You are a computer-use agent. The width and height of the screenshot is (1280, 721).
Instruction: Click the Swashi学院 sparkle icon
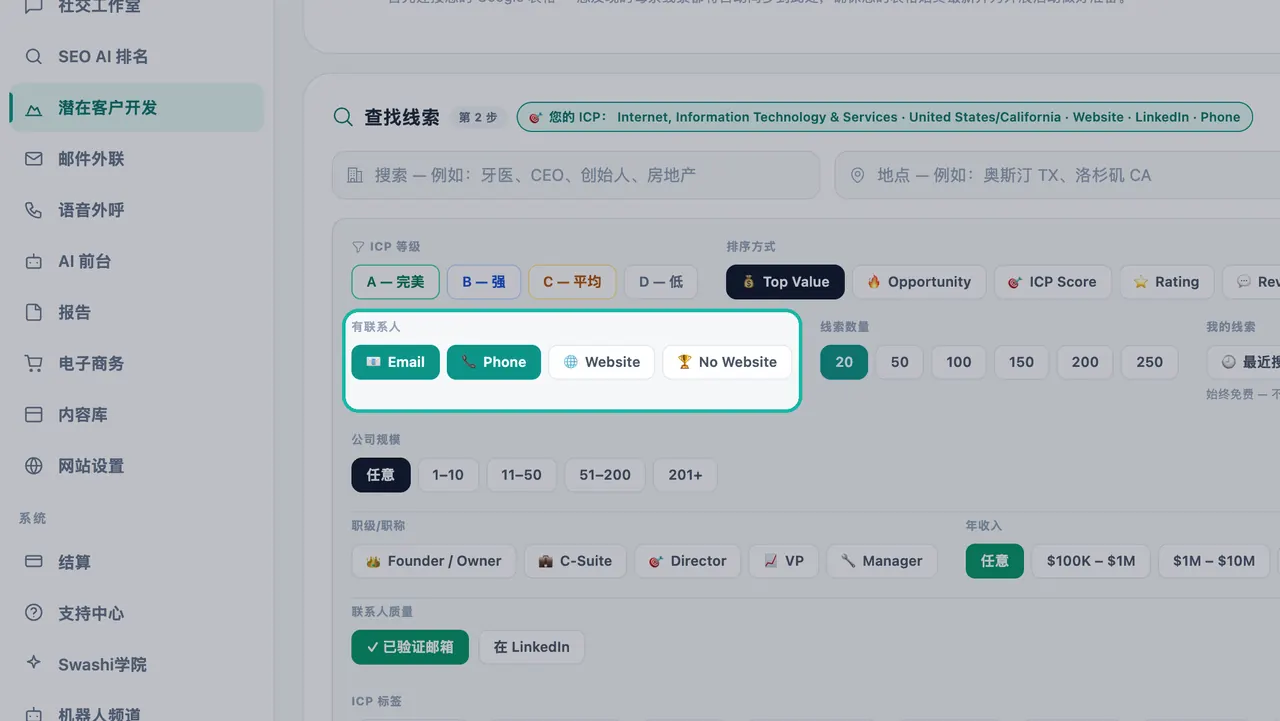[x=34, y=663]
